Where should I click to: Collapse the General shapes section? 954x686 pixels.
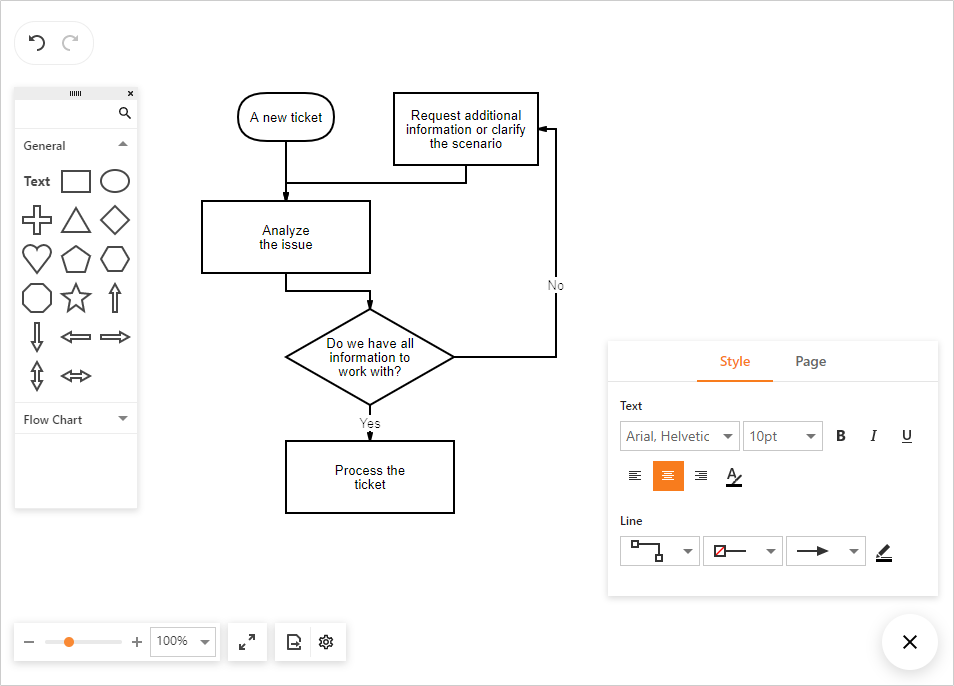click(x=123, y=144)
